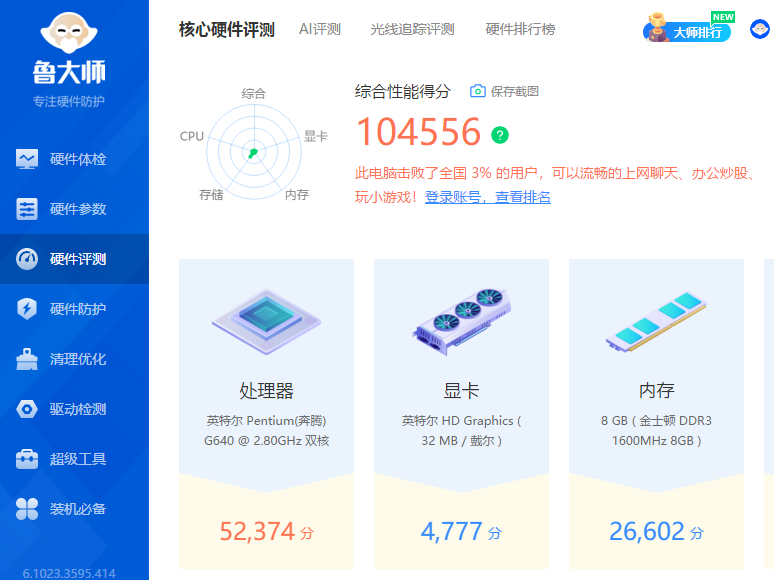774x580 pixels.
Task: Switch to 硬件排行榜 tab
Action: tap(520, 29)
